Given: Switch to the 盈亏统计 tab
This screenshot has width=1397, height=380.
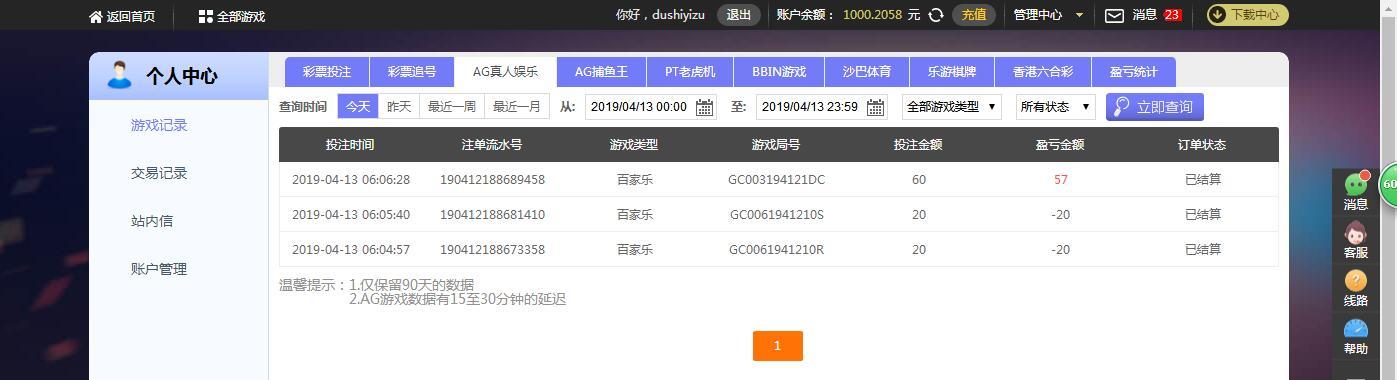Looking at the screenshot, I should tap(1133, 72).
